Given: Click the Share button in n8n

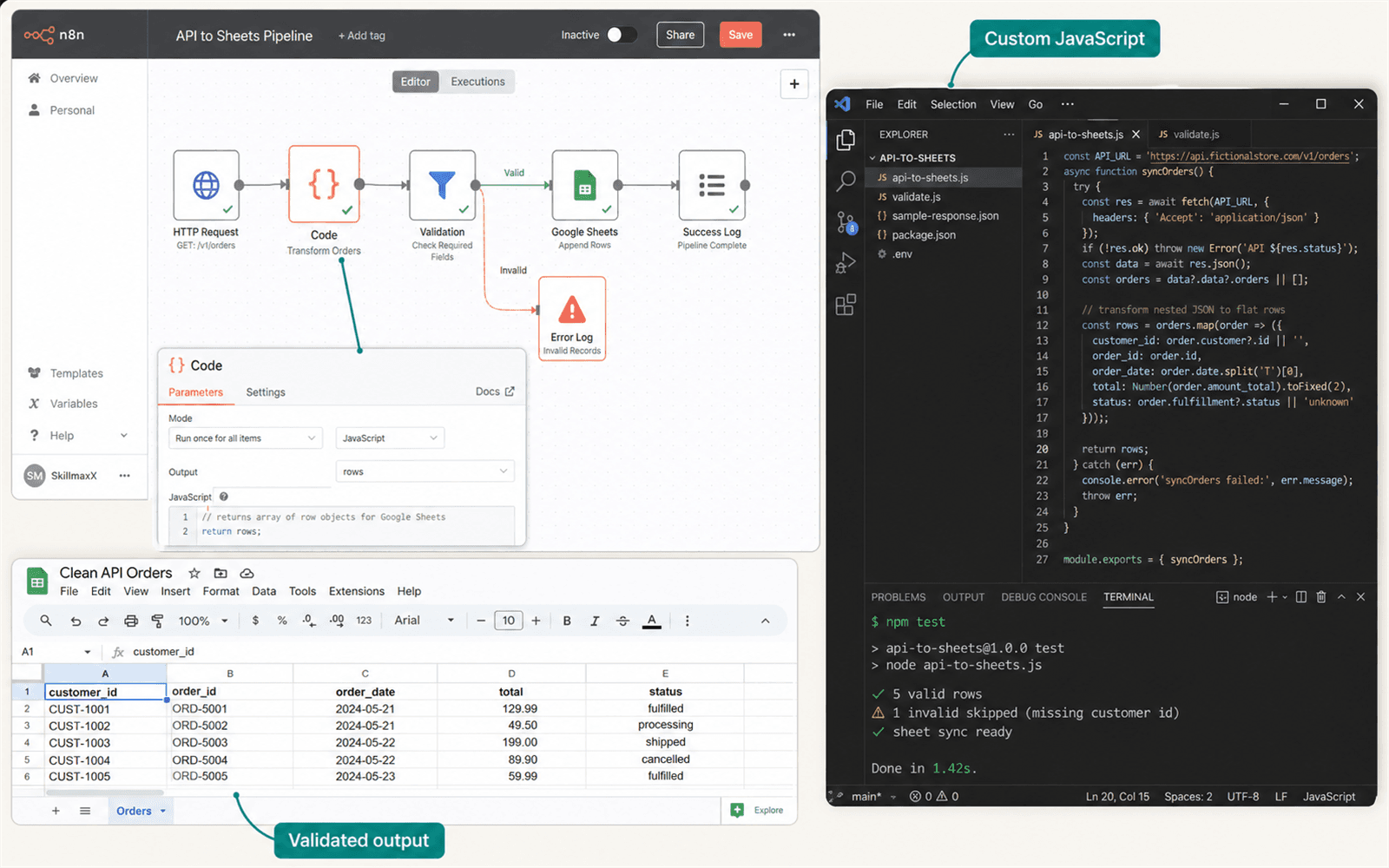Looking at the screenshot, I should click(x=680, y=35).
